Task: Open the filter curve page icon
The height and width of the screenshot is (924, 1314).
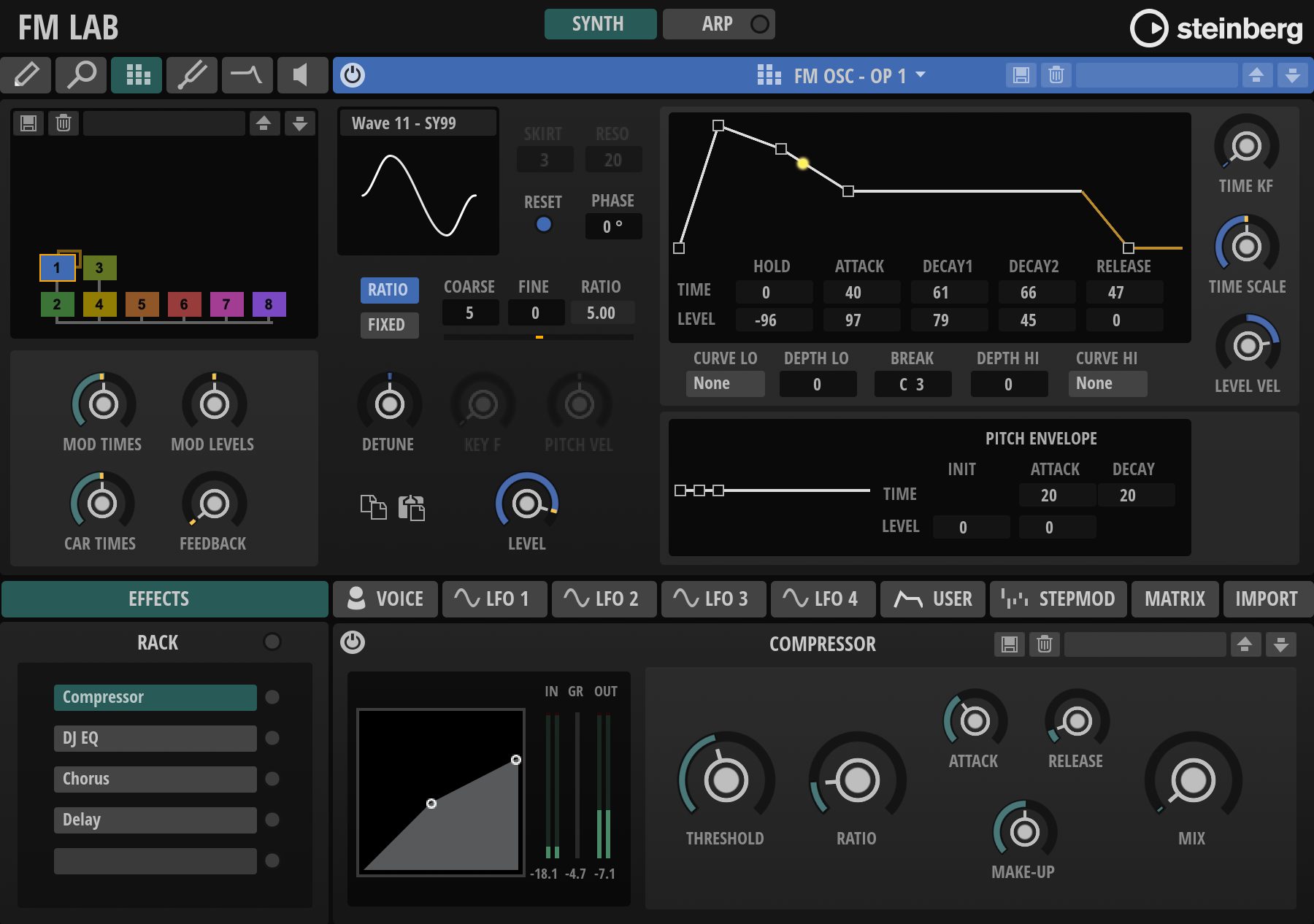Action: [x=247, y=75]
